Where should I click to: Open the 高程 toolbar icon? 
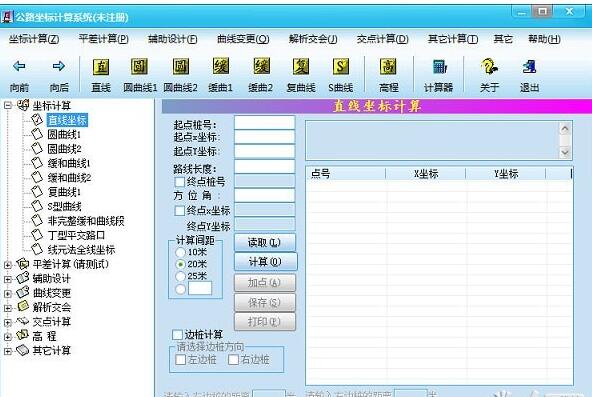(388, 67)
